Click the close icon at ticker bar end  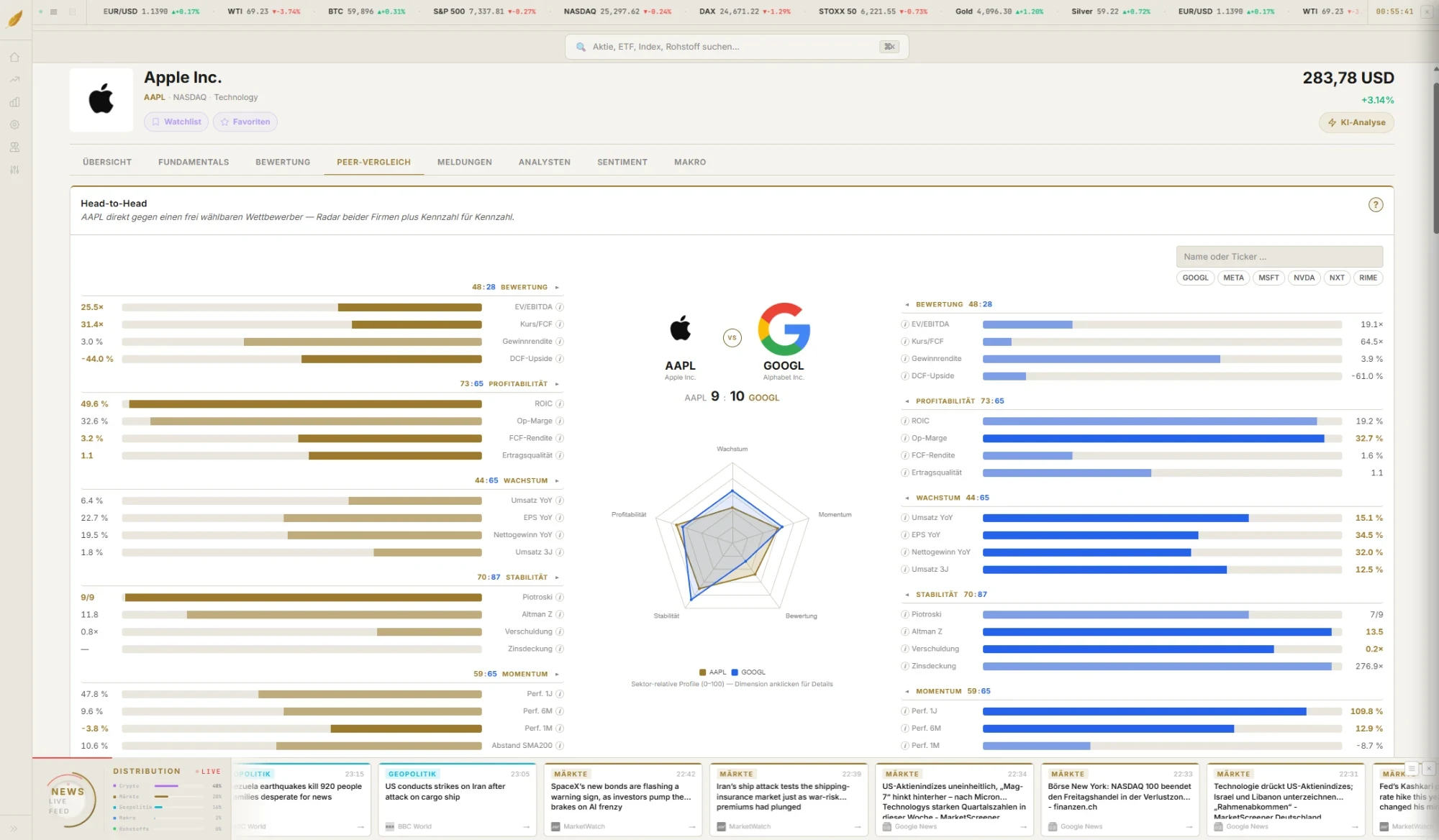(x=1427, y=12)
